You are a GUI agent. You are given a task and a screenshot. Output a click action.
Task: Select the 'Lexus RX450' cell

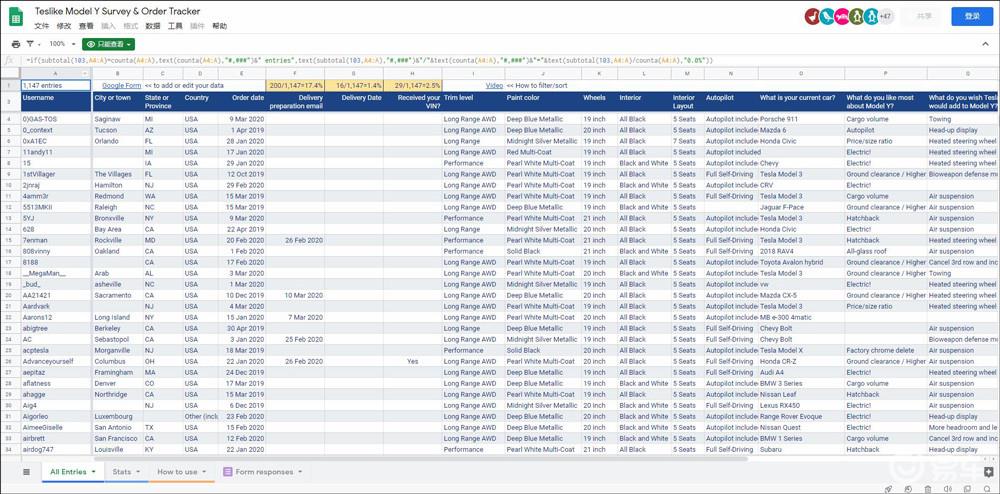click(x=800, y=405)
